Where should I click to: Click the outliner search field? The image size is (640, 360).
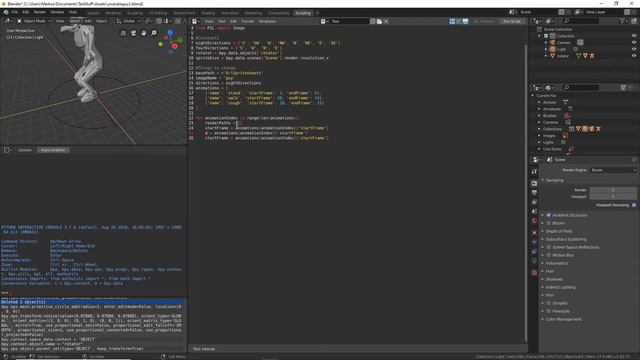581,21
